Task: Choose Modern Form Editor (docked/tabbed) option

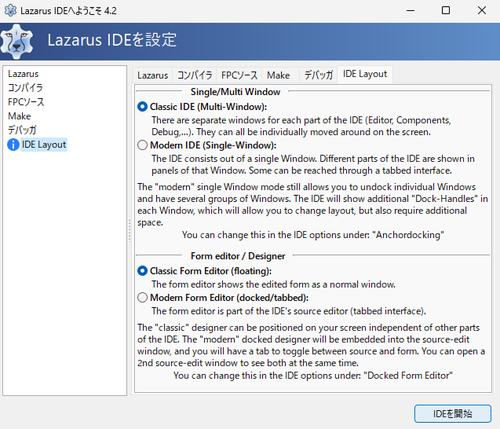Action: [x=142, y=297]
